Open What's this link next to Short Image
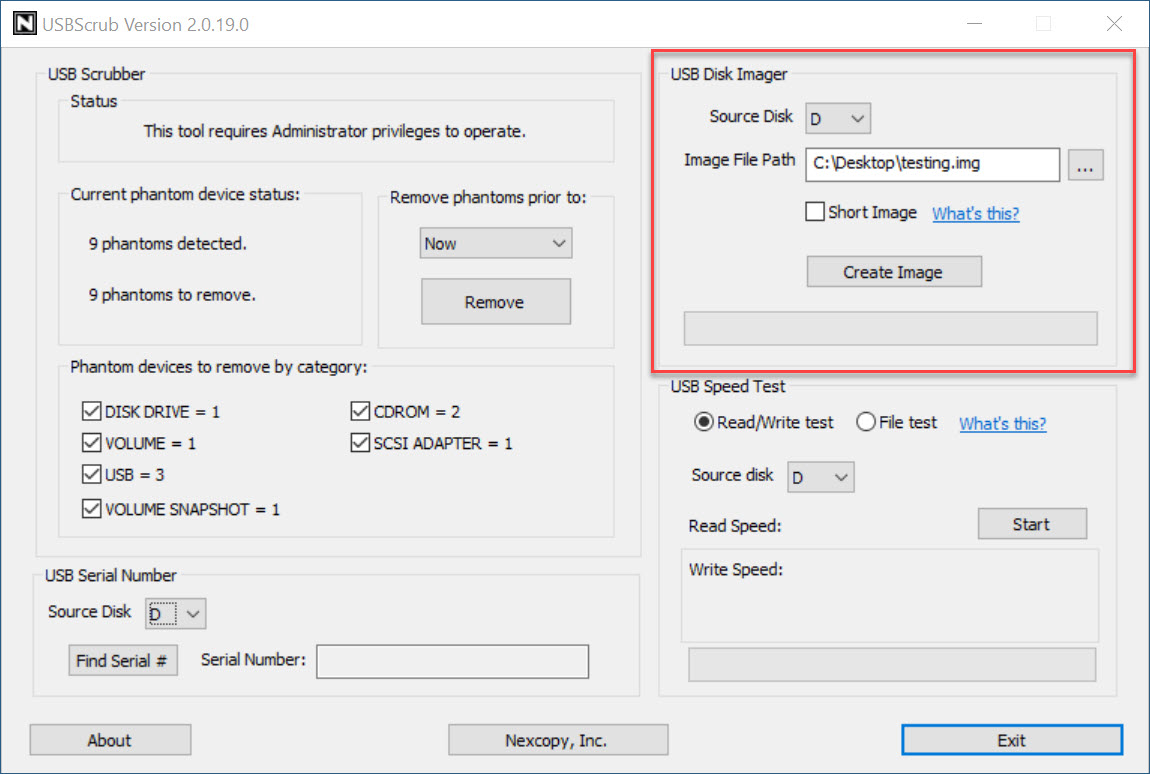The height and width of the screenshot is (774, 1150). (975, 213)
